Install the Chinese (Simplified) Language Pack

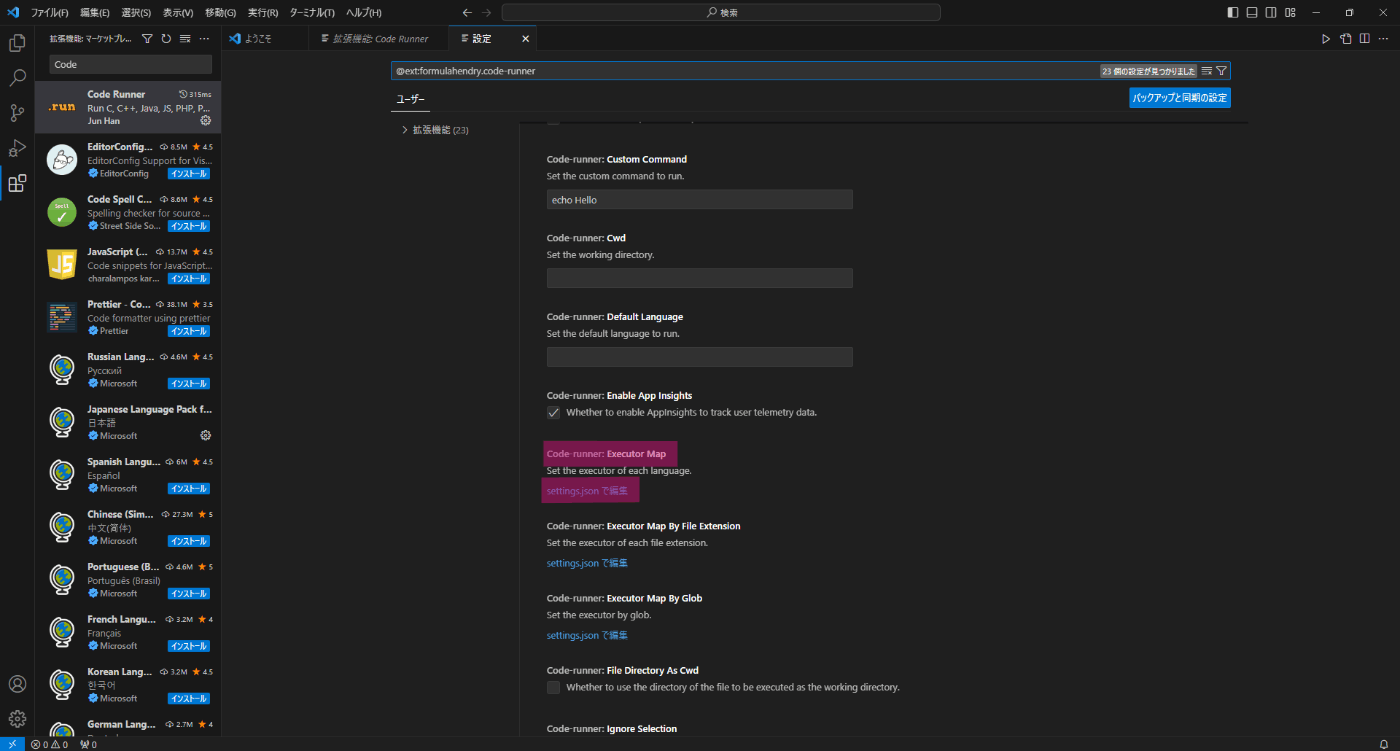(x=188, y=541)
